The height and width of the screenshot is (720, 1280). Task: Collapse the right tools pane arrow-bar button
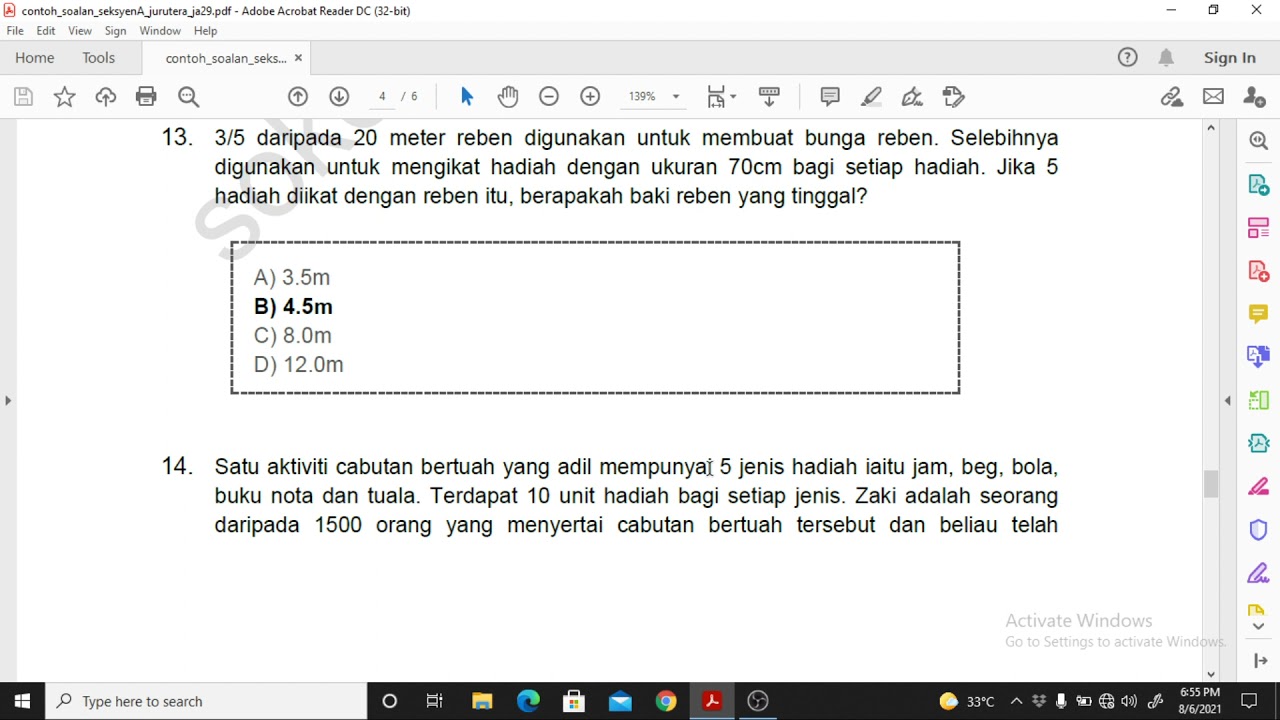(x=1259, y=661)
